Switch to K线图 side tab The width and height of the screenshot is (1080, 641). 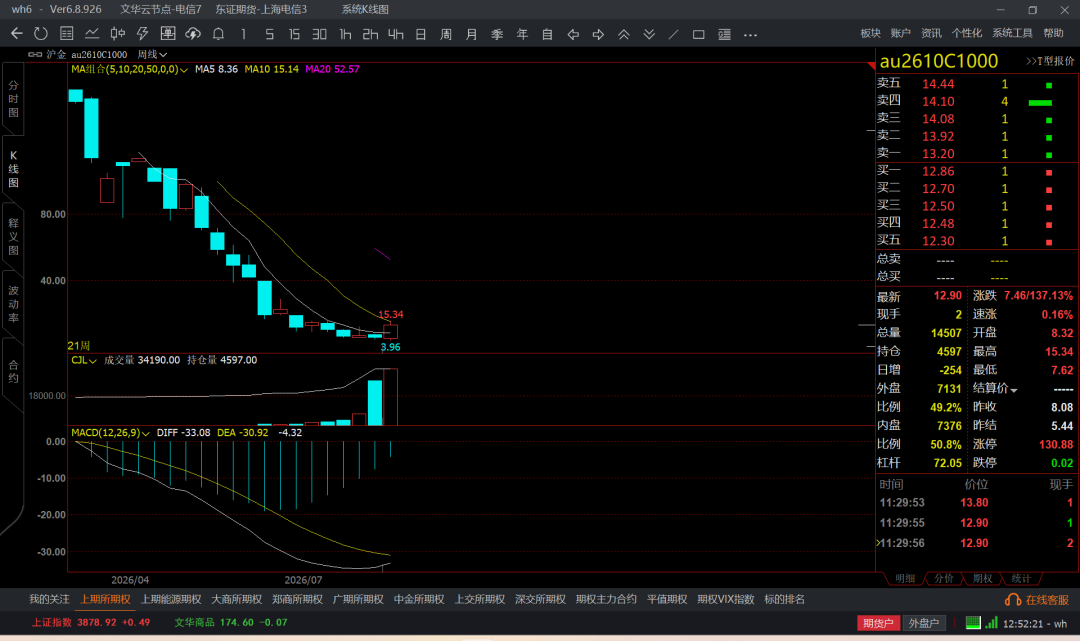click(x=13, y=169)
